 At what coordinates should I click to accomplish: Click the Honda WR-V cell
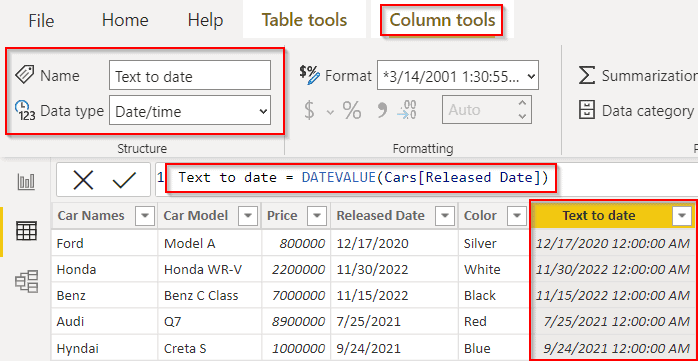tap(210, 269)
